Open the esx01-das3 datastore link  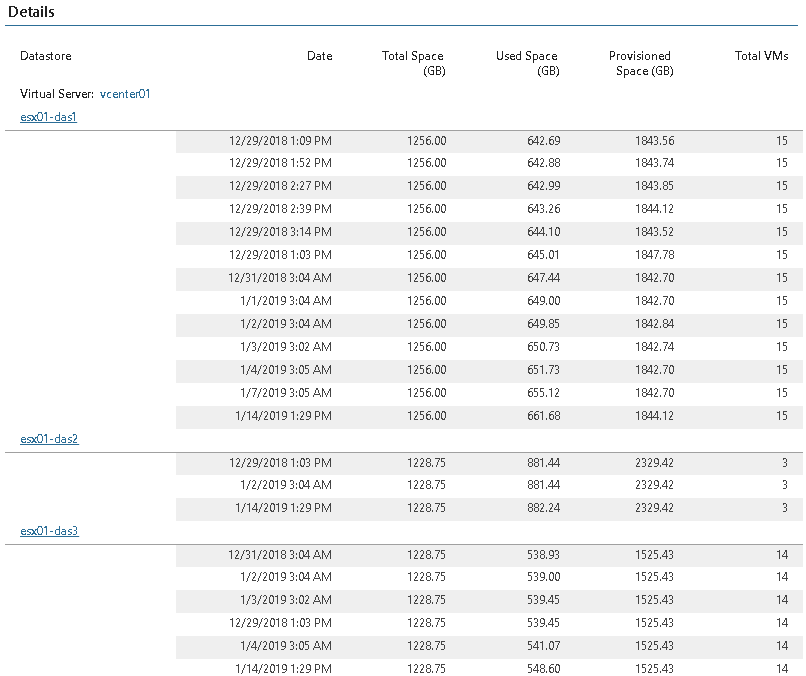(49, 531)
